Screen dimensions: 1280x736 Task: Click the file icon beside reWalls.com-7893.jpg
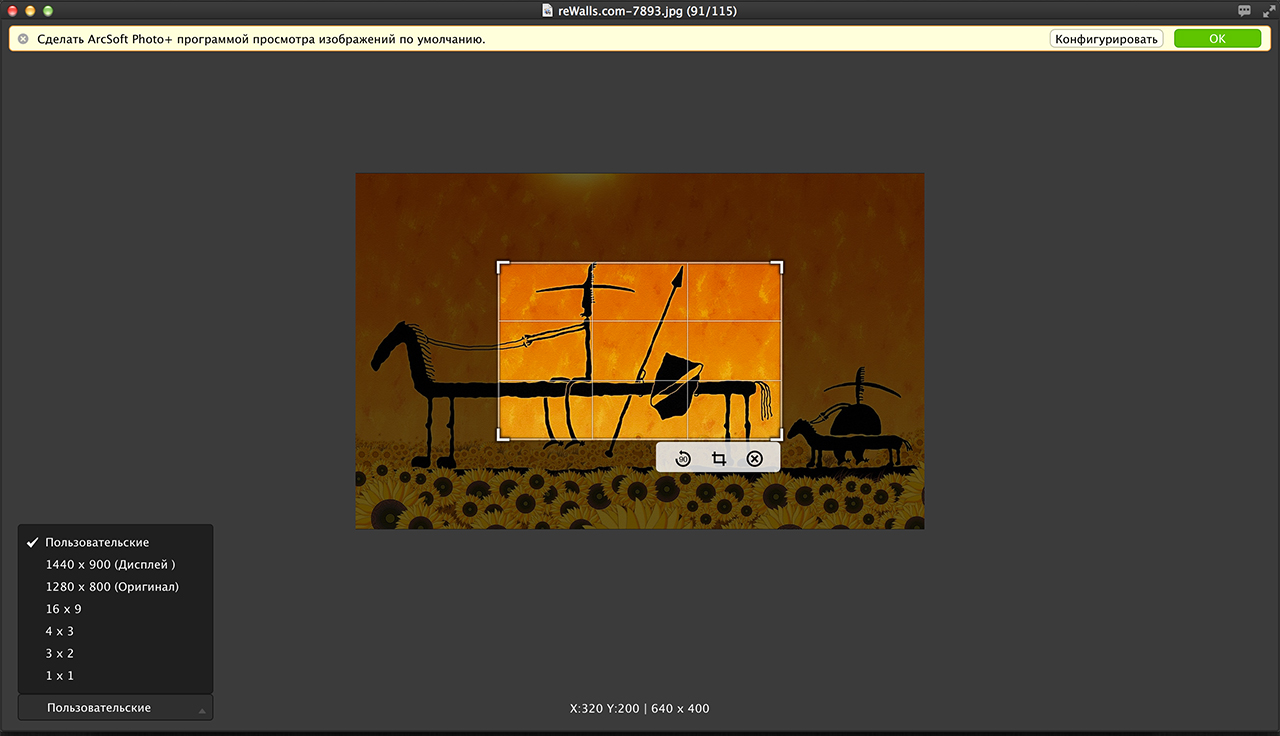547,10
